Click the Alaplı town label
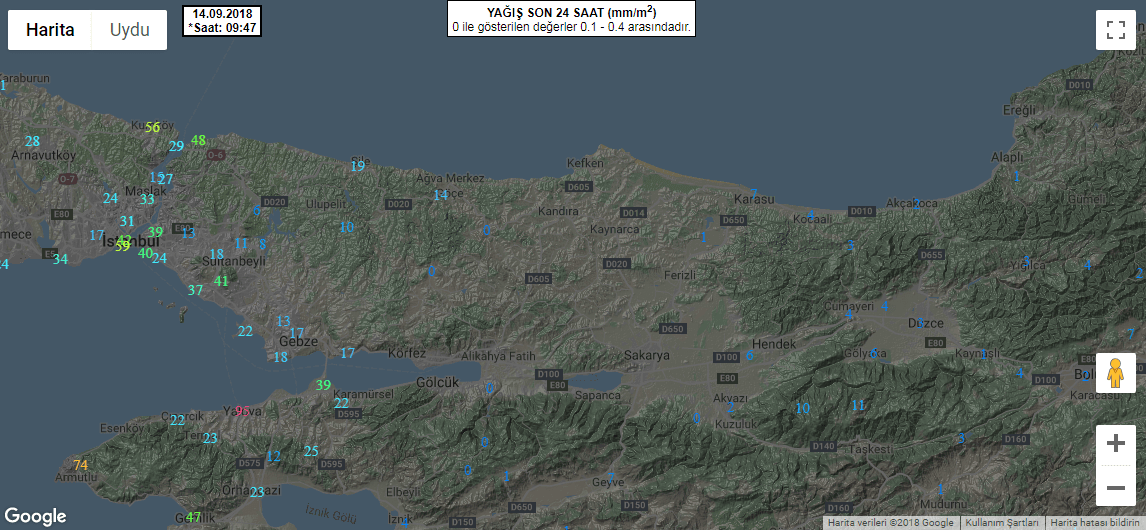The image size is (1146, 531). point(1006,157)
